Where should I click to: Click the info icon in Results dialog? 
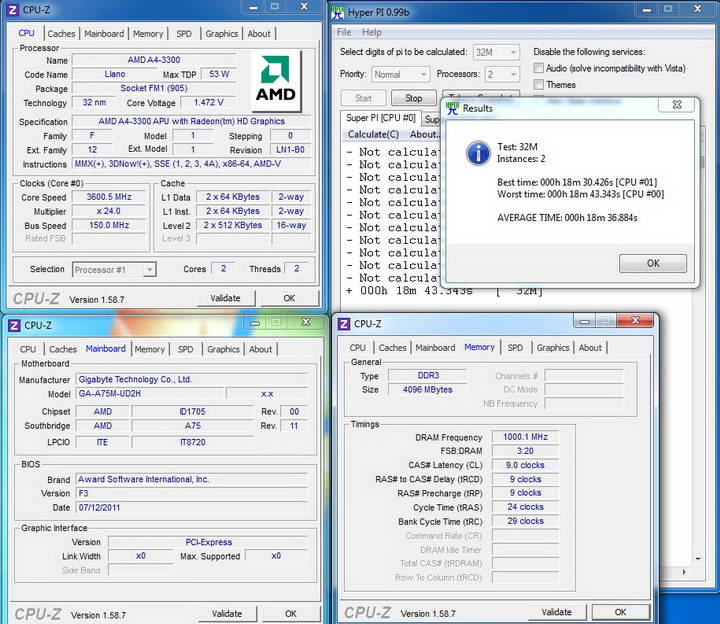point(478,152)
